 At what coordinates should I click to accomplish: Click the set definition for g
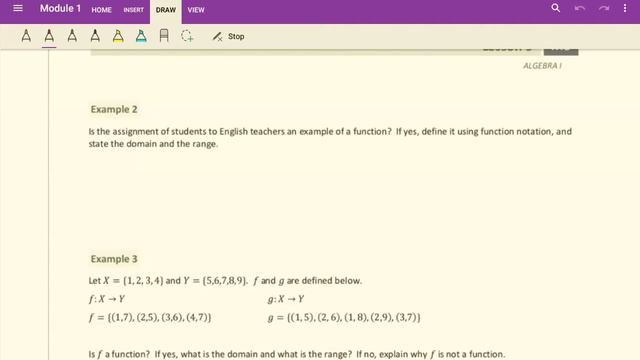pyautogui.click(x=344, y=318)
